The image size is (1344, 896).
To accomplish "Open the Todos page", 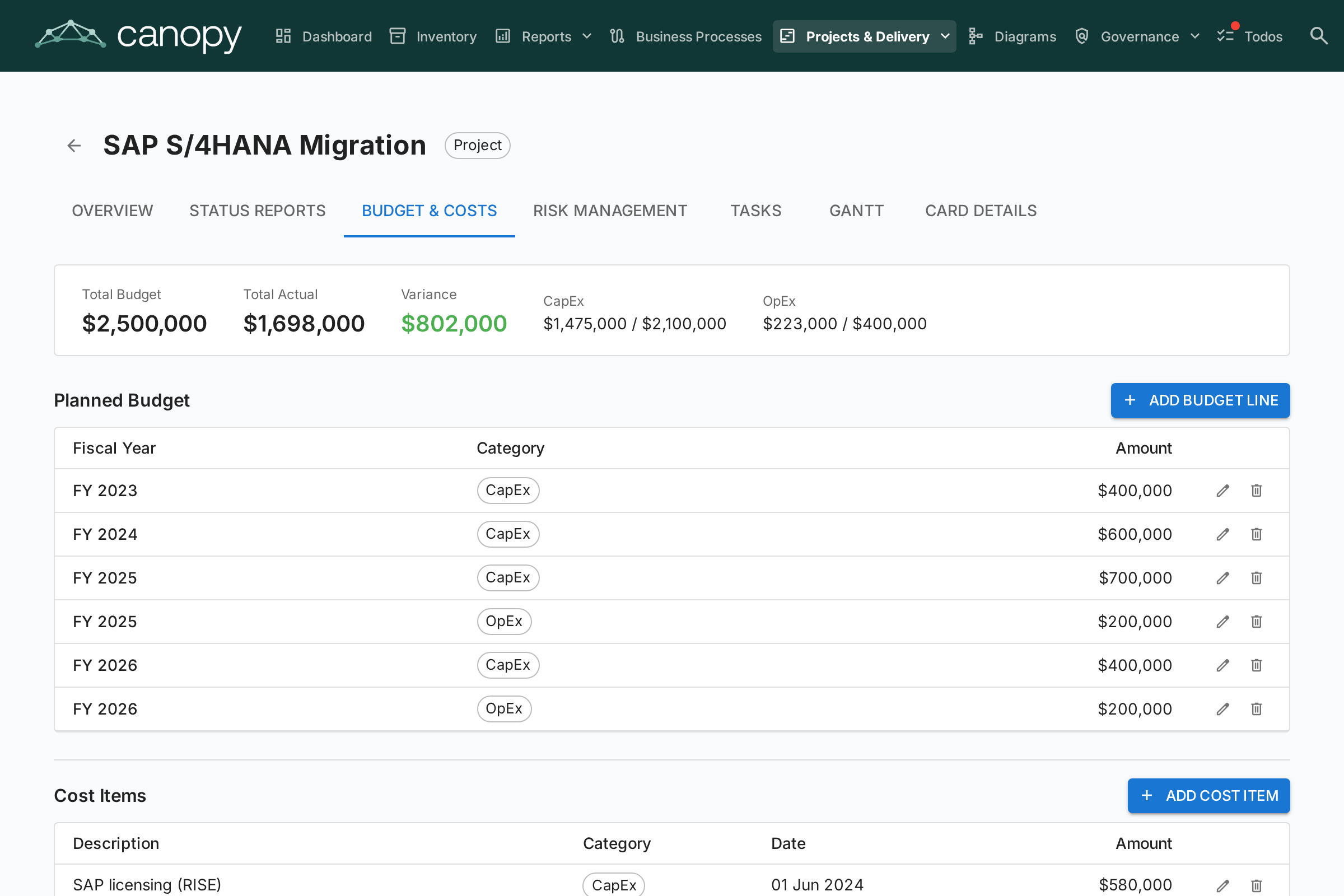I will (x=1250, y=36).
